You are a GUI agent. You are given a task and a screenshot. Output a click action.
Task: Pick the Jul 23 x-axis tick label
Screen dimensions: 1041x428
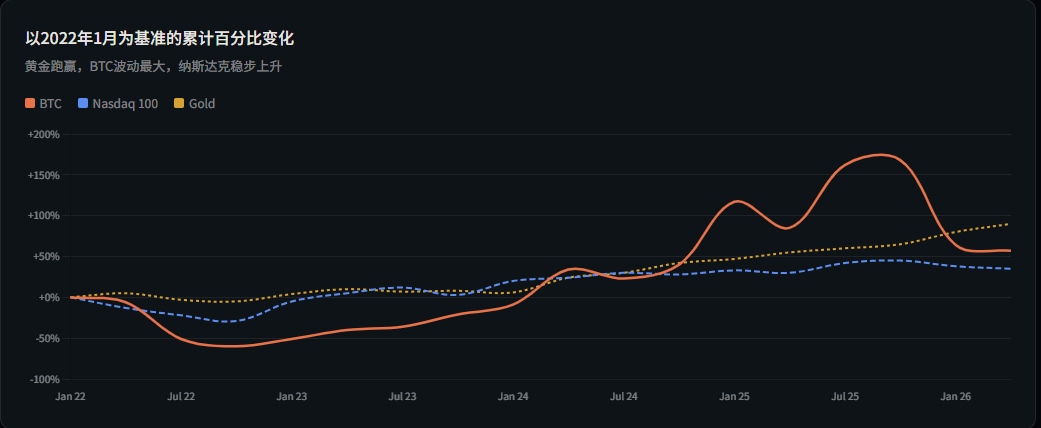(x=402, y=396)
